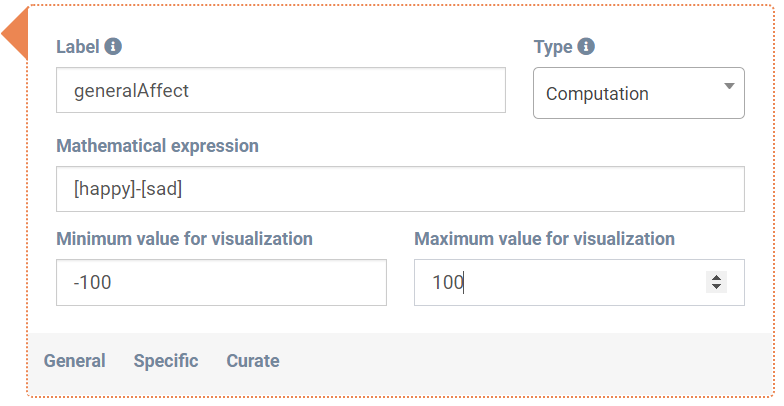Switch to the General tab
The image size is (784, 406).
click(x=74, y=361)
